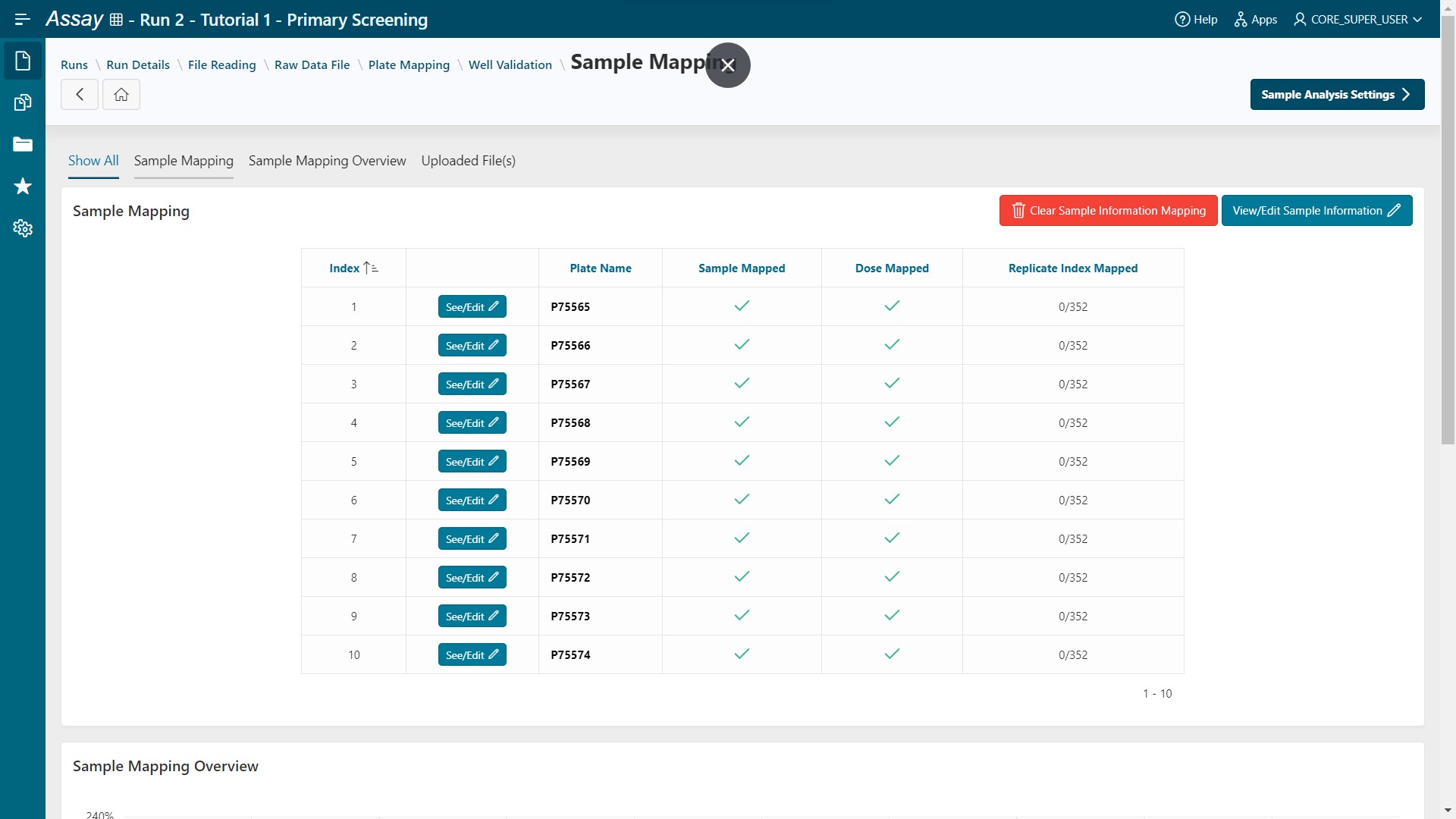Open the settings gear sidebar icon
The height and width of the screenshot is (819, 1456).
(23, 228)
